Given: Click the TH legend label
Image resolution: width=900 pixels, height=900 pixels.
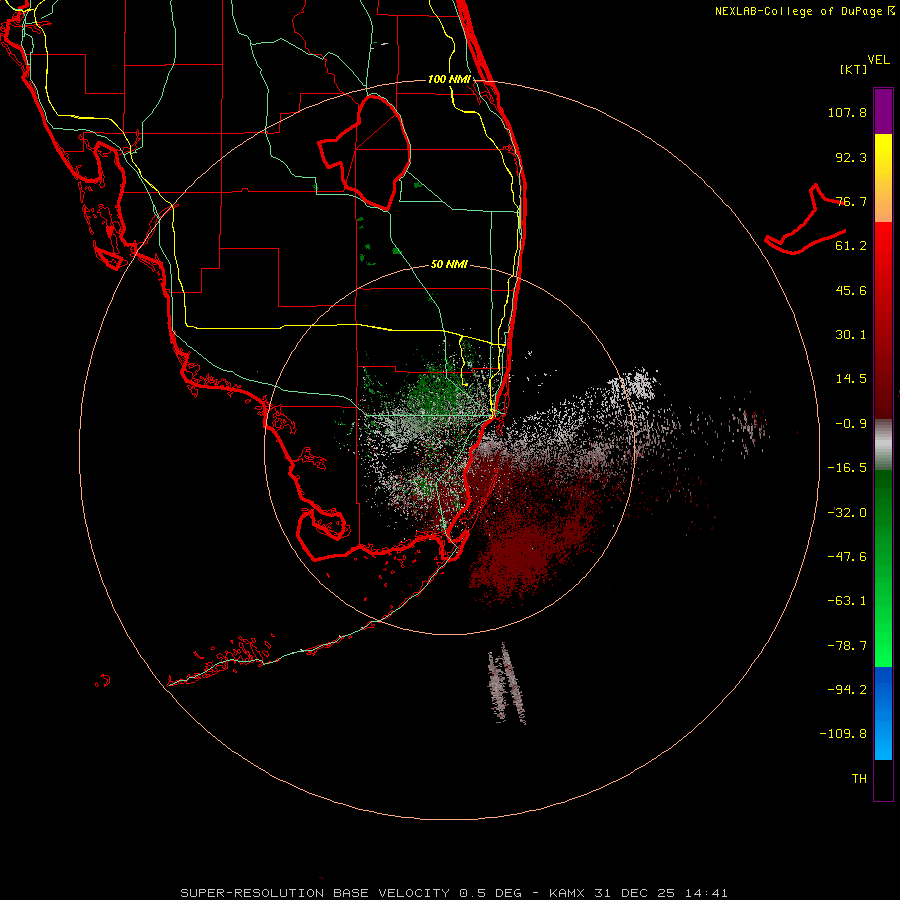Looking at the screenshot, I should (859, 779).
